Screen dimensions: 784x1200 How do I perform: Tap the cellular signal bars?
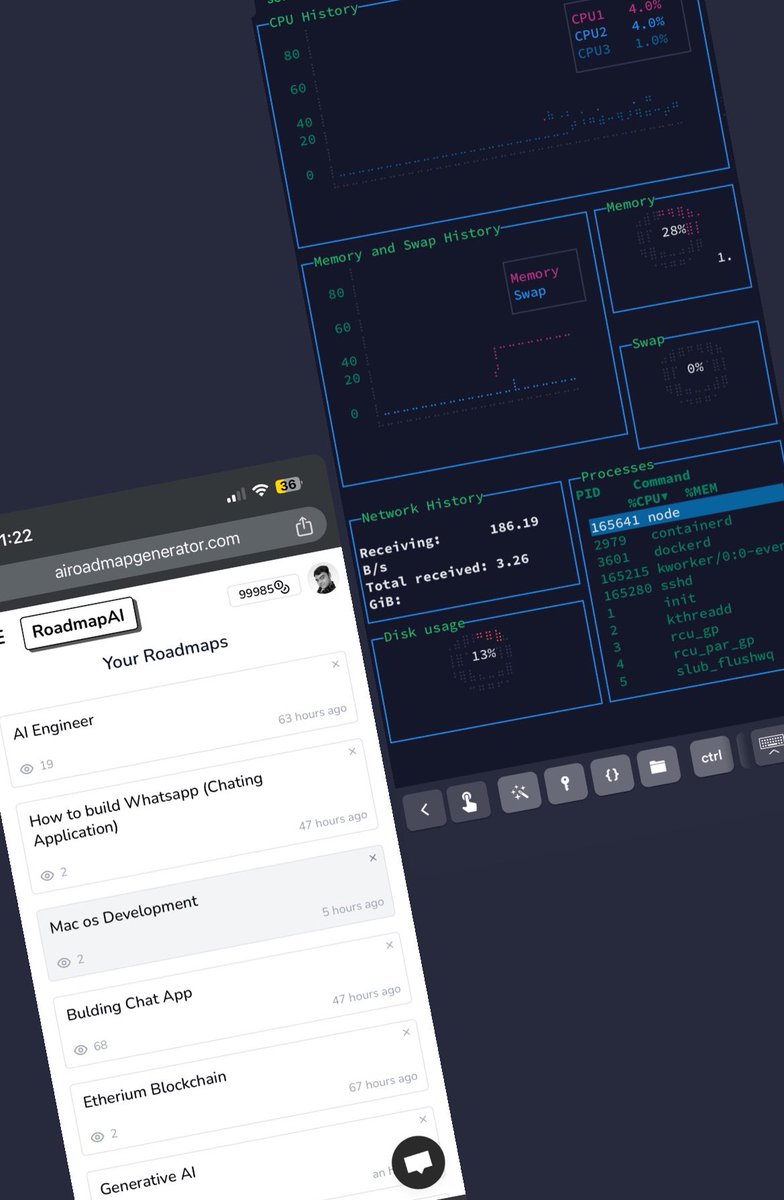pyautogui.click(x=236, y=495)
